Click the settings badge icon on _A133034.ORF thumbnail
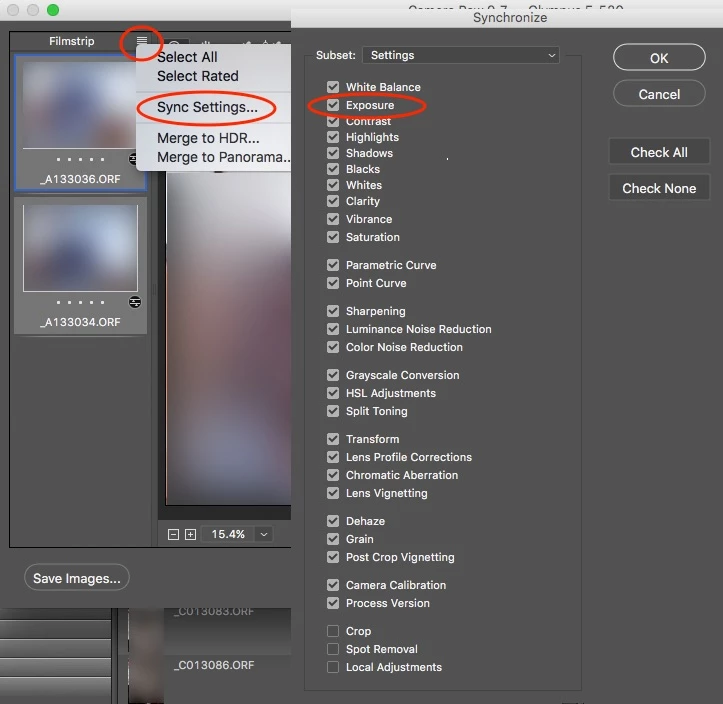 (135, 302)
